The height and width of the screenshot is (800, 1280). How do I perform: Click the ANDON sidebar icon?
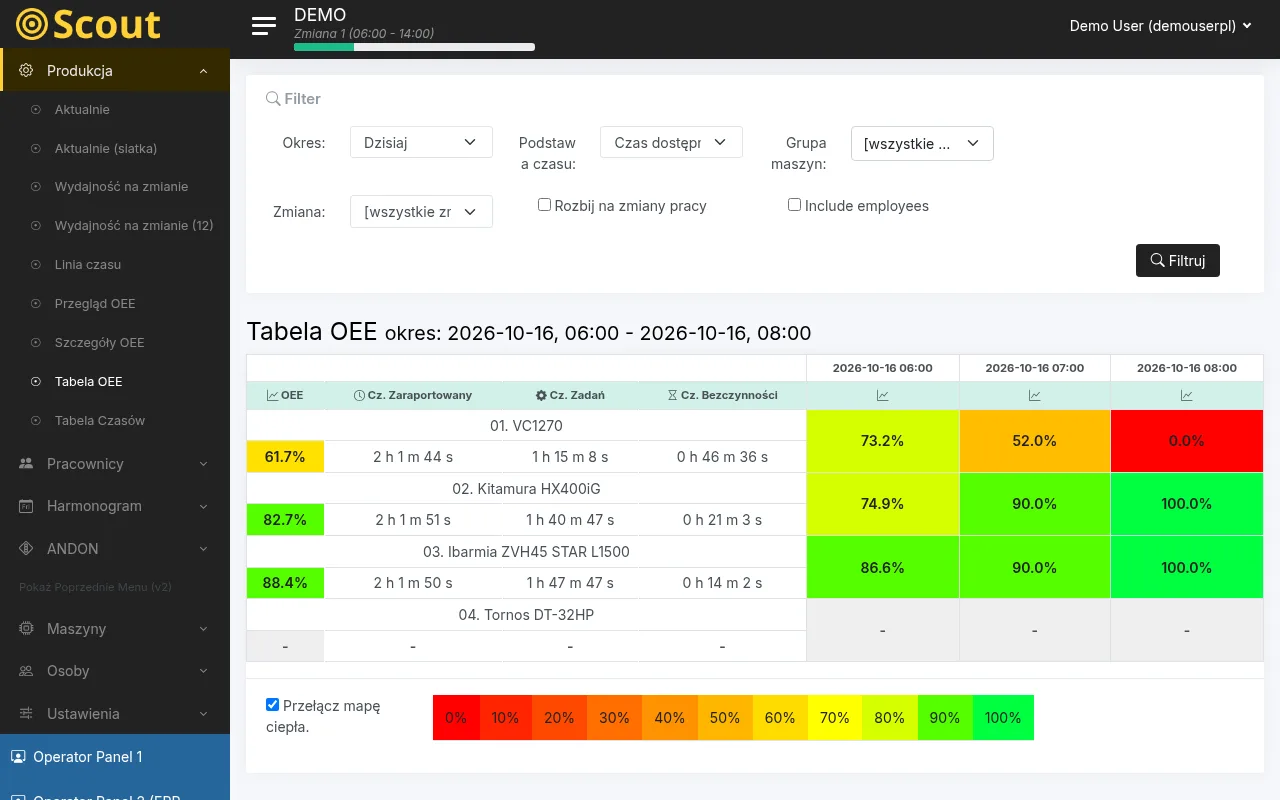(26, 549)
